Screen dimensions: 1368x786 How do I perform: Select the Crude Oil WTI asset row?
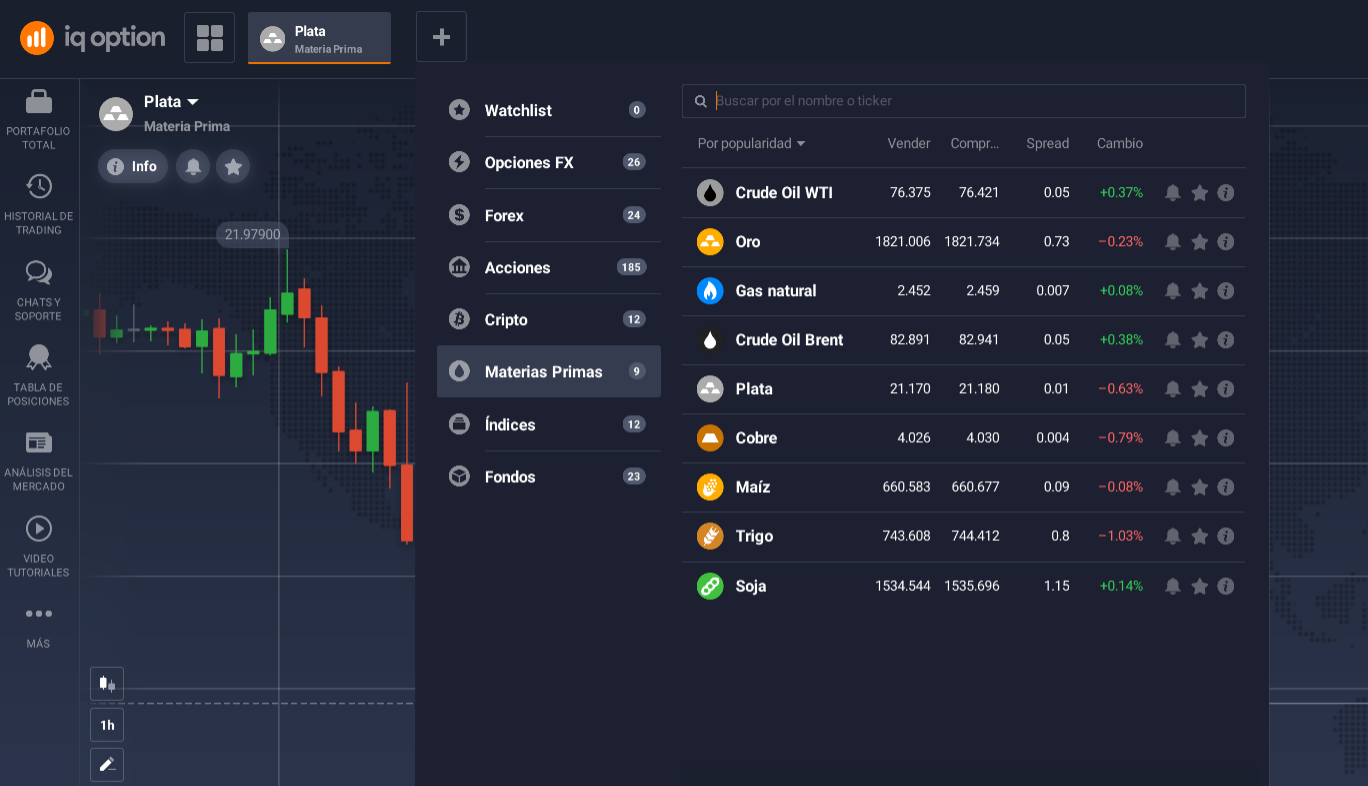[x=964, y=193]
